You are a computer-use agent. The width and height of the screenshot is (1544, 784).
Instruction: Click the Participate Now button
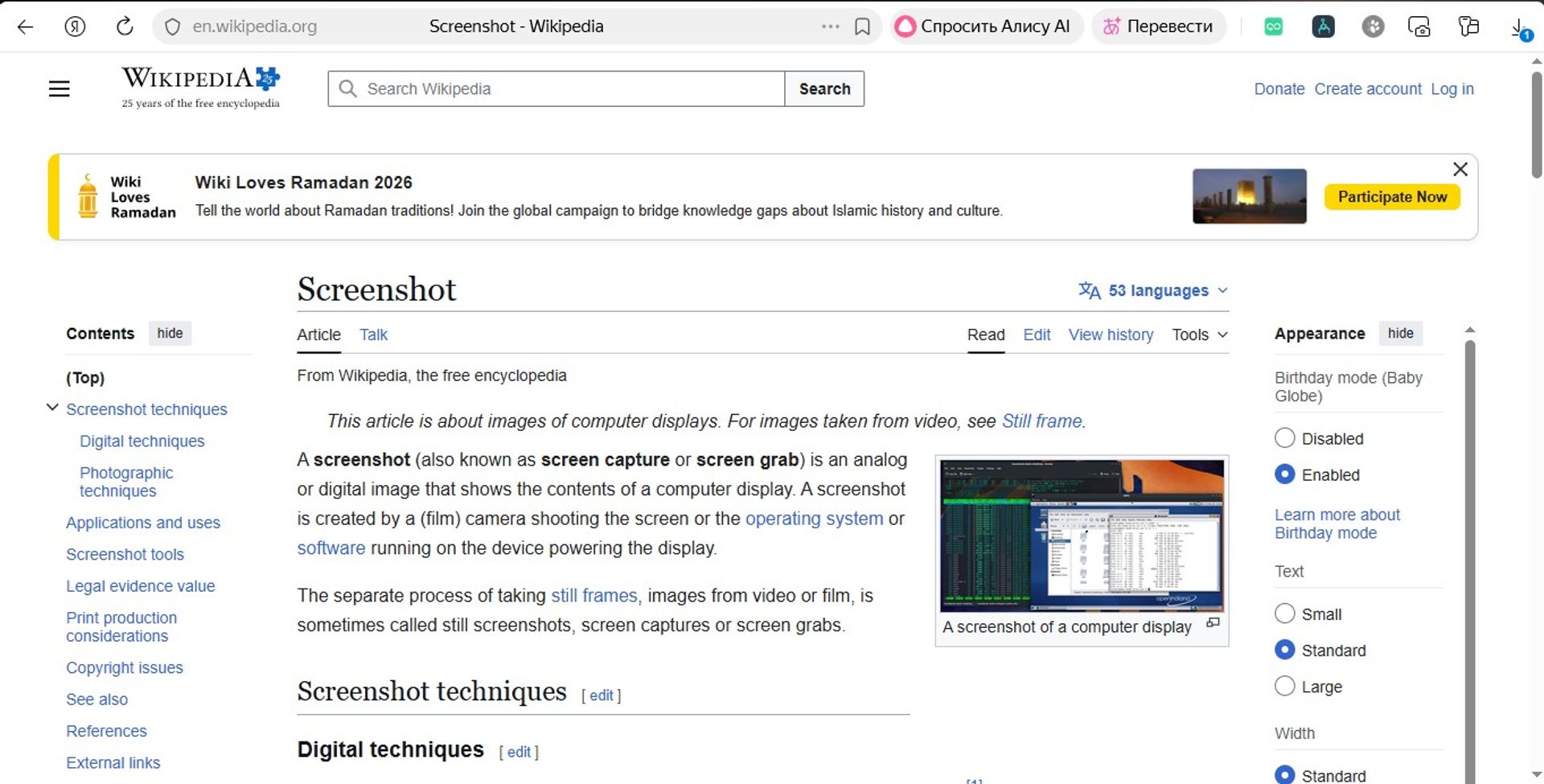1391,197
